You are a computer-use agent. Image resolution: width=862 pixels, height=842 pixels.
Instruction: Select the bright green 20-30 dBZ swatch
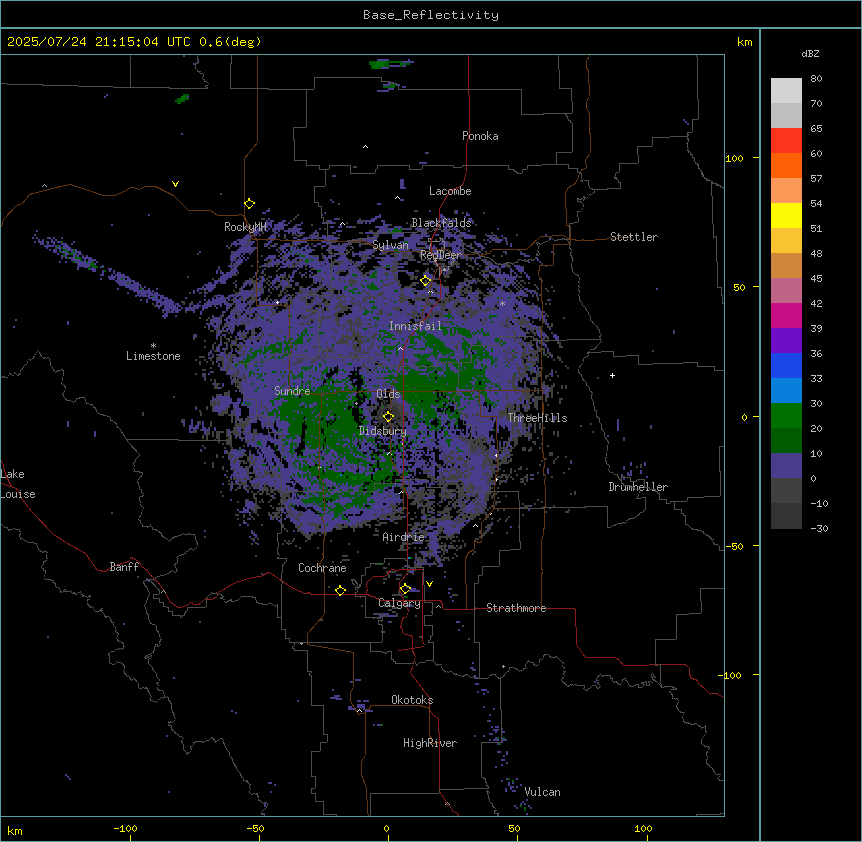click(786, 416)
